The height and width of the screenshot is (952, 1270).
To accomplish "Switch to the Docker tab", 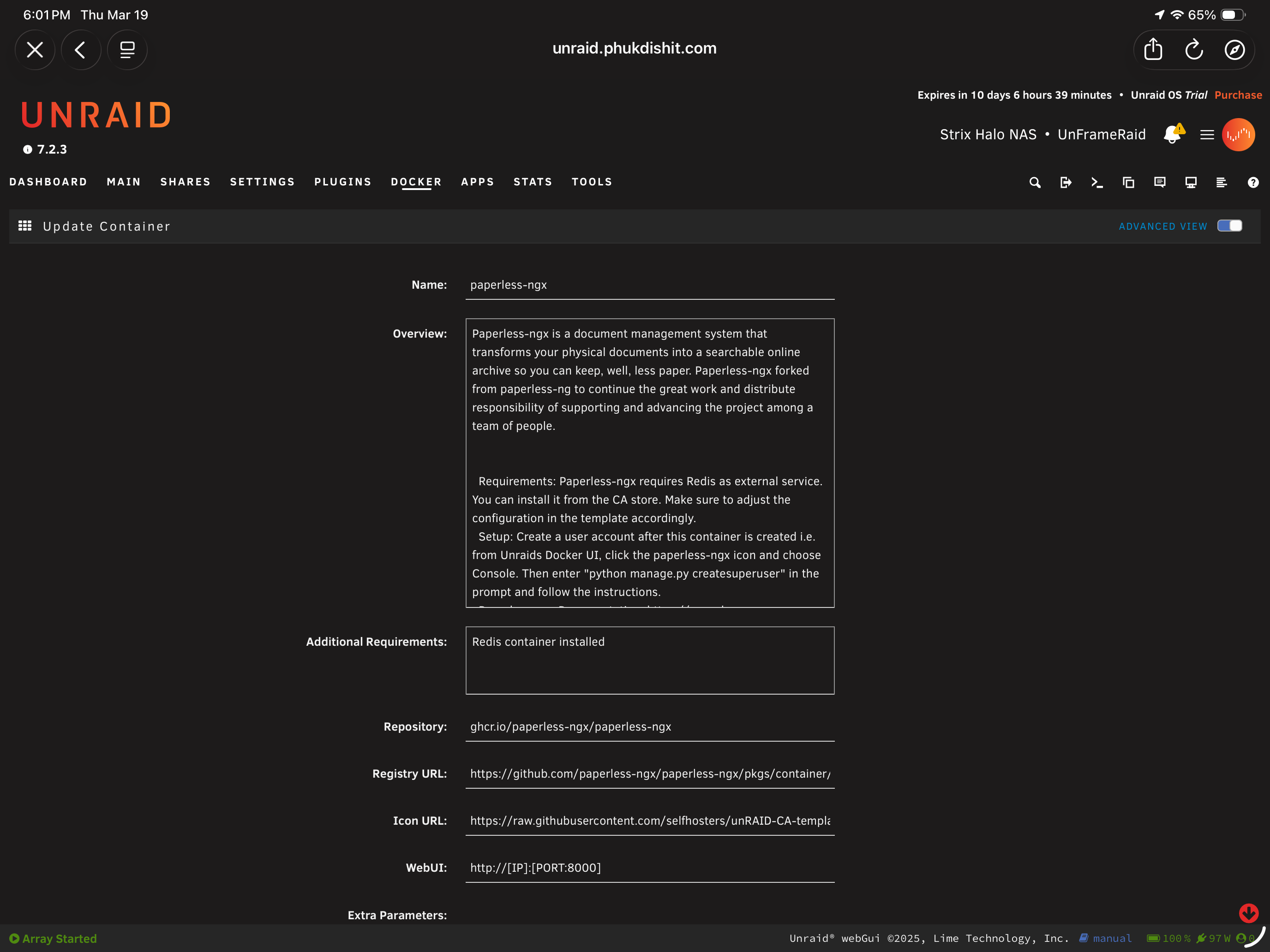I will click(416, 182).
